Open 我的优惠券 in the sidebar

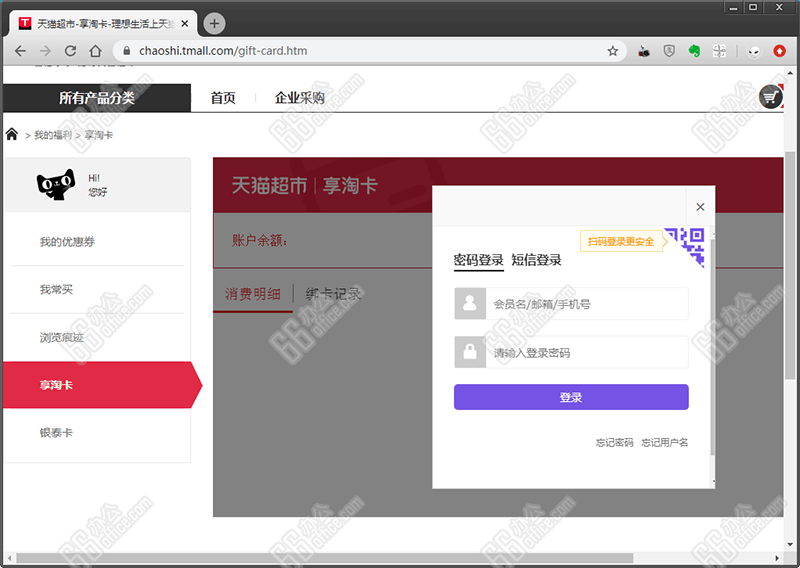click(67, 241)
